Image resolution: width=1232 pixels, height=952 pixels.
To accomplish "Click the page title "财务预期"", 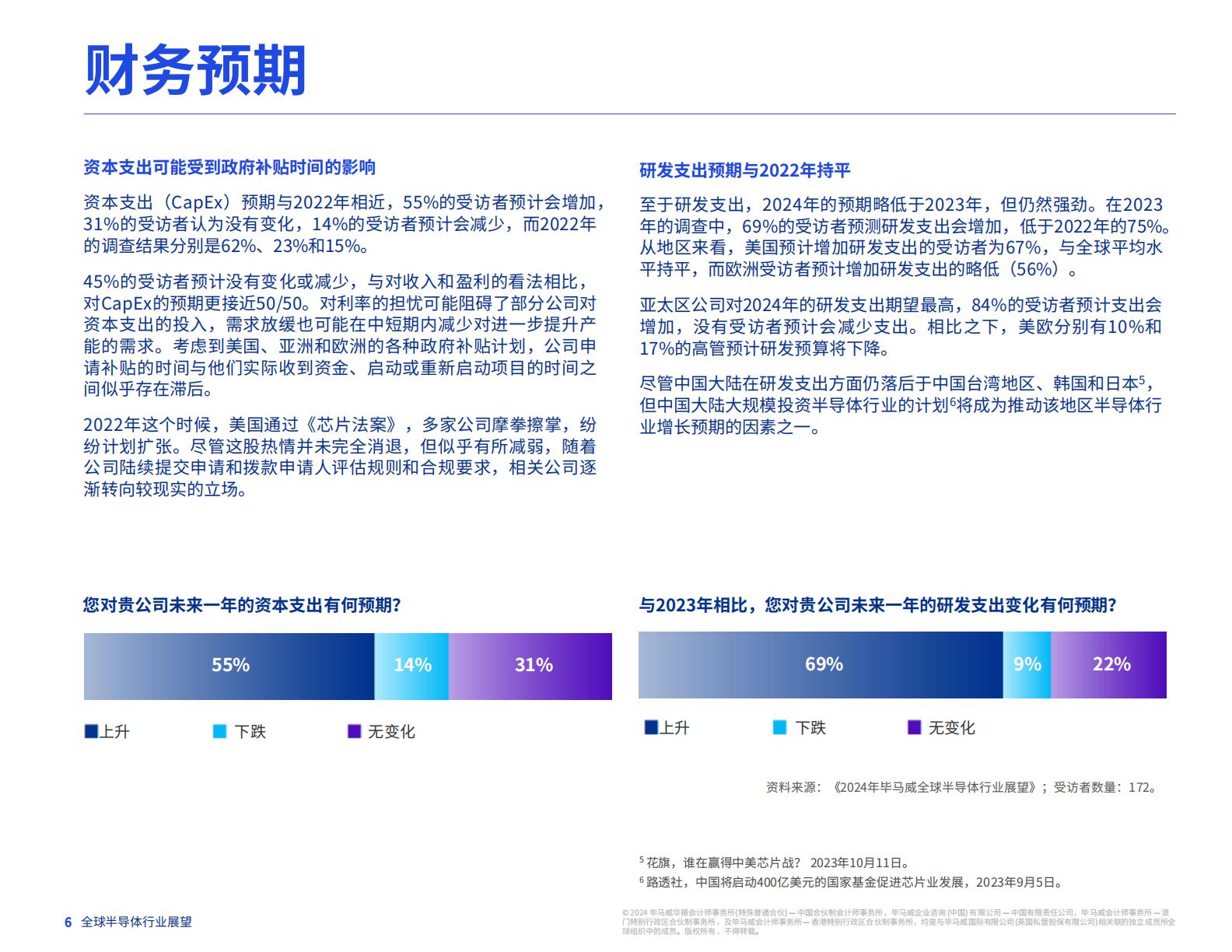I will pyautogui.click(x=195, y=70).
